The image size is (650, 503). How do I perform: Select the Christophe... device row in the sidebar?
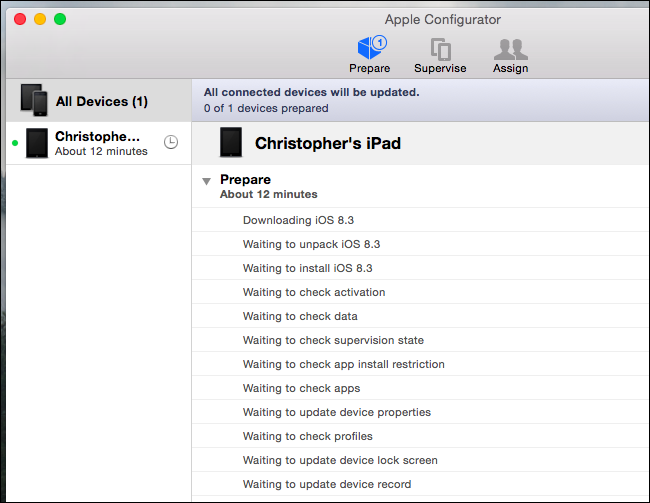pyautogui.click(x=99, y=143)
